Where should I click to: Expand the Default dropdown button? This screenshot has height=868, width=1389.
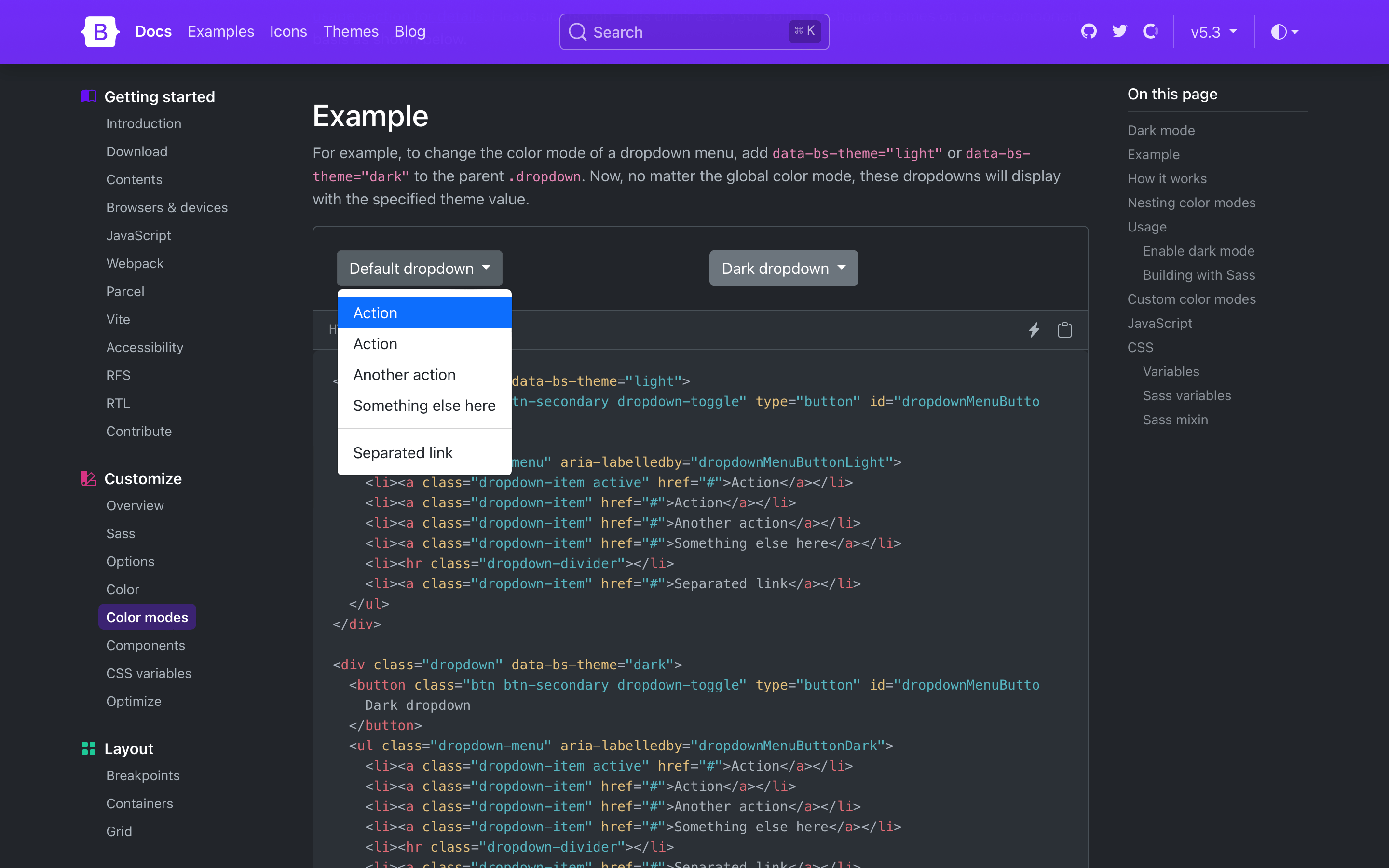point(420,268)
